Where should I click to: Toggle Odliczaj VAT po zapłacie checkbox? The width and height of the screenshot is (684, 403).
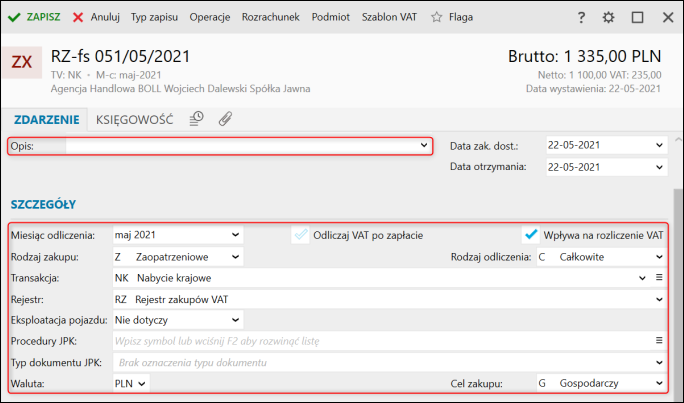[x=300, y=235]
